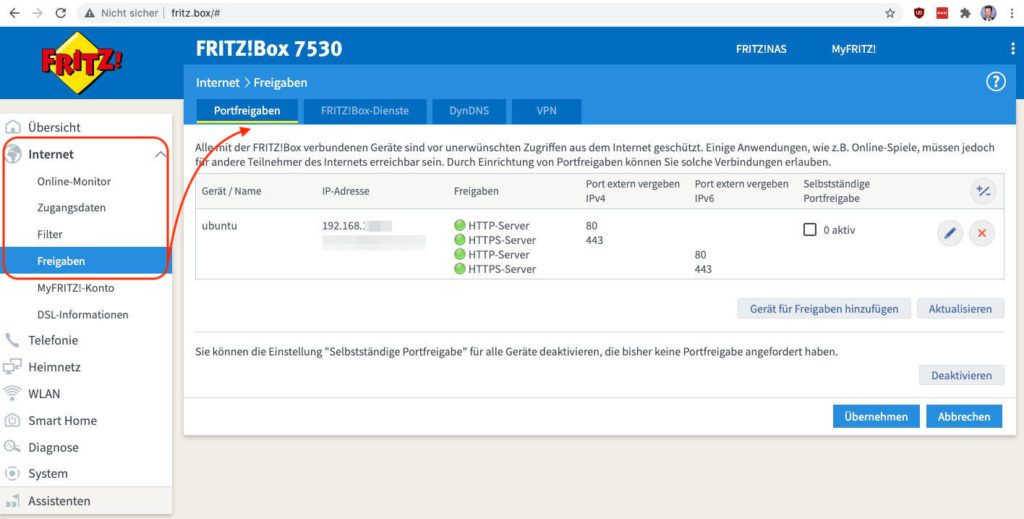Viewport: 1024px width, 519px height.
Task: Click the 'Freigaben' column header
Action: click(x=476, y=191)
